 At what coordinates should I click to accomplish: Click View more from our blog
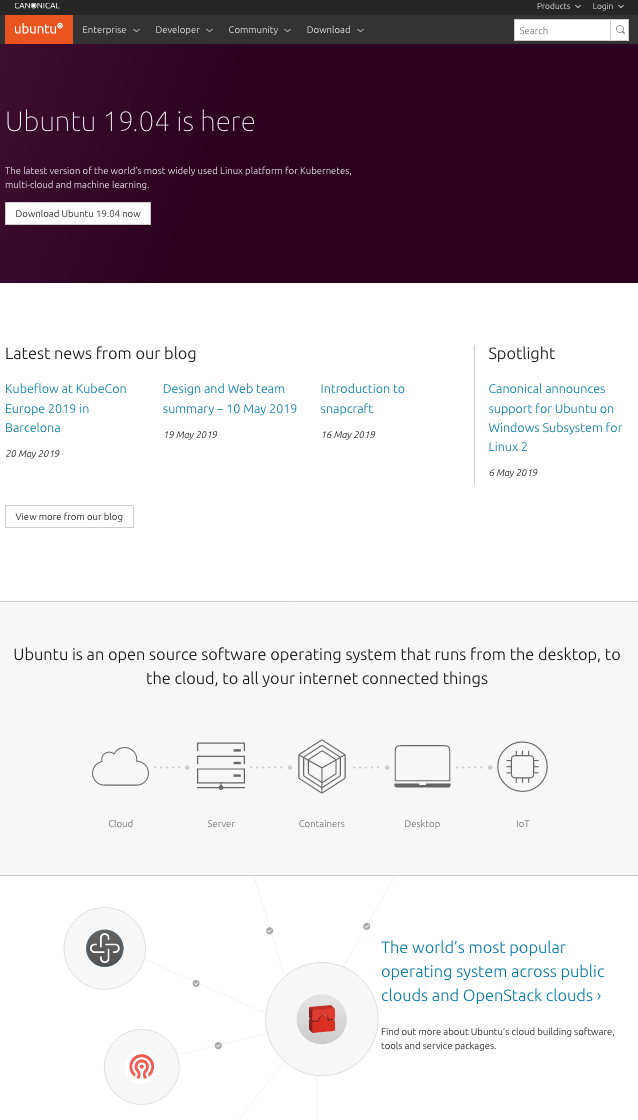[x=69, y=516]
